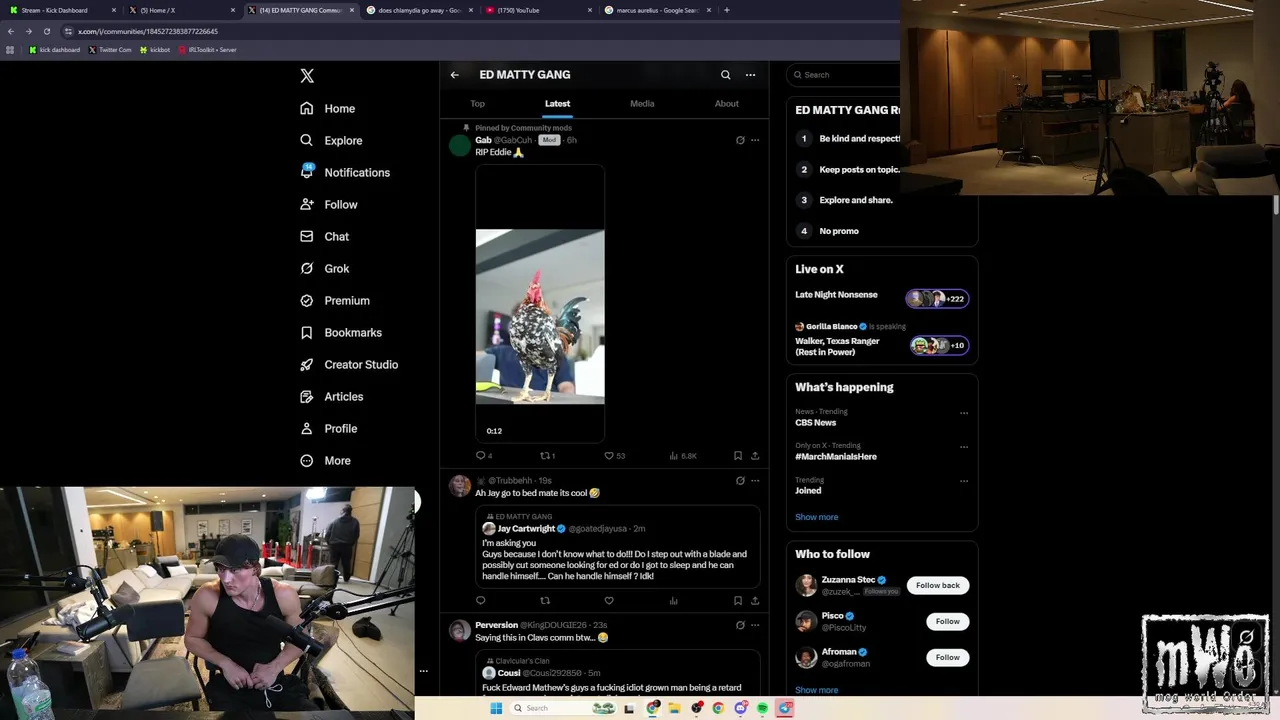
Task: Open community options three-dot menu
Action: click(750, 75)
